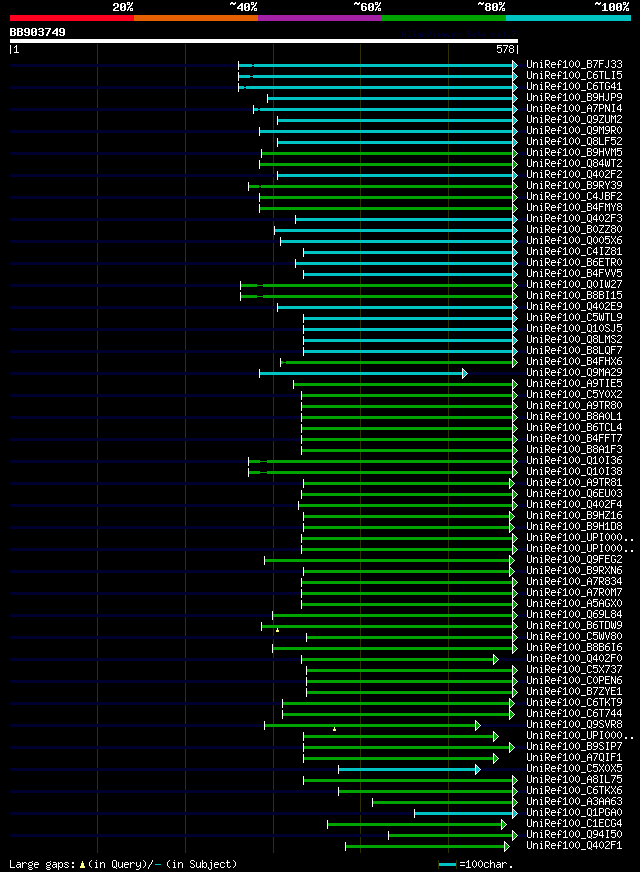The image size is (640, 872).
Task: Click yellow query gap marker under the B6TDW9 bar
Action: click(277, 630)
